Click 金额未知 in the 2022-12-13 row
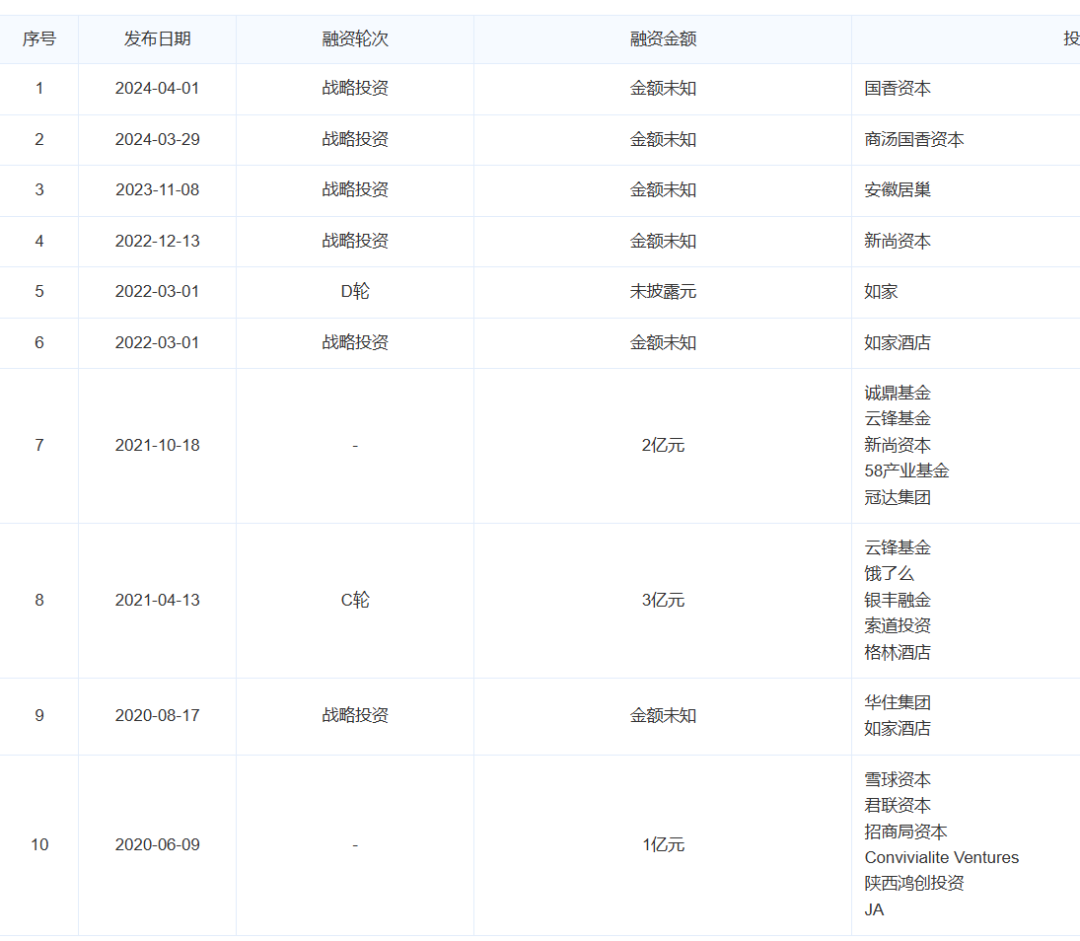 click(663, 241)
